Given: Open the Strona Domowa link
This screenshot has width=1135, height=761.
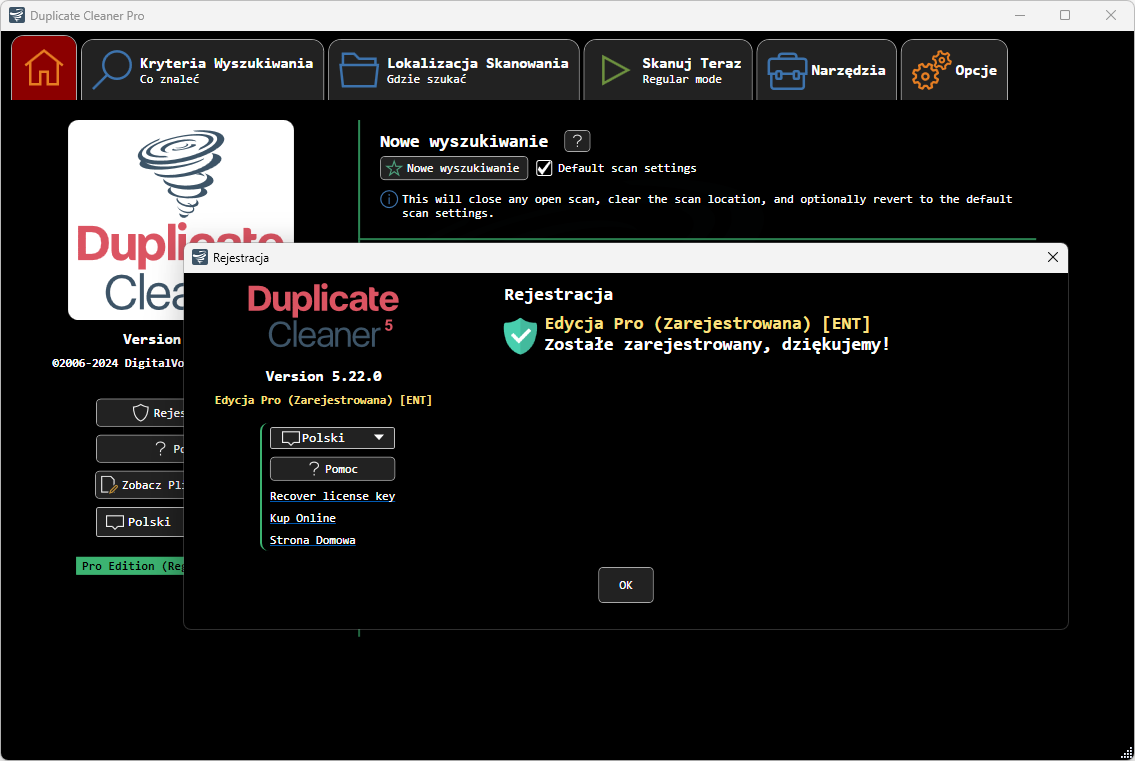Looking at the screenshot, I should pyautogui.click(x=313, y=540).
